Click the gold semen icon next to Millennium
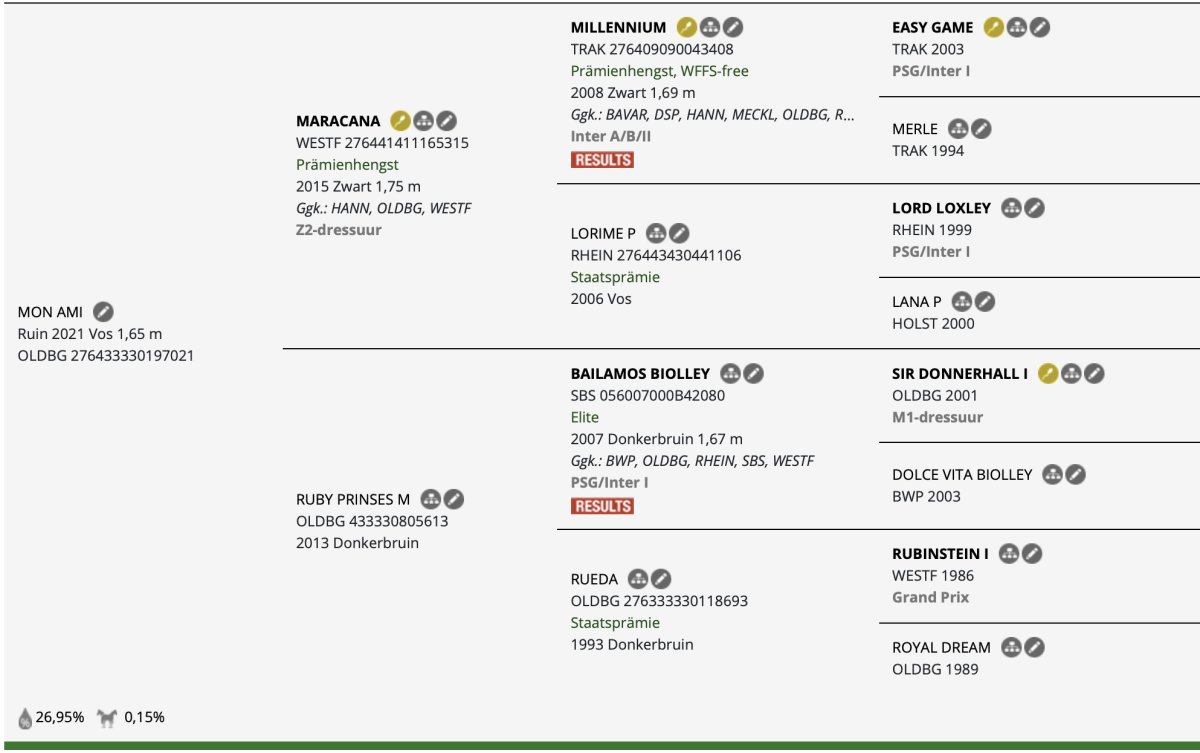The width and height of the screenshot is (1200, 753). point(686,27)
